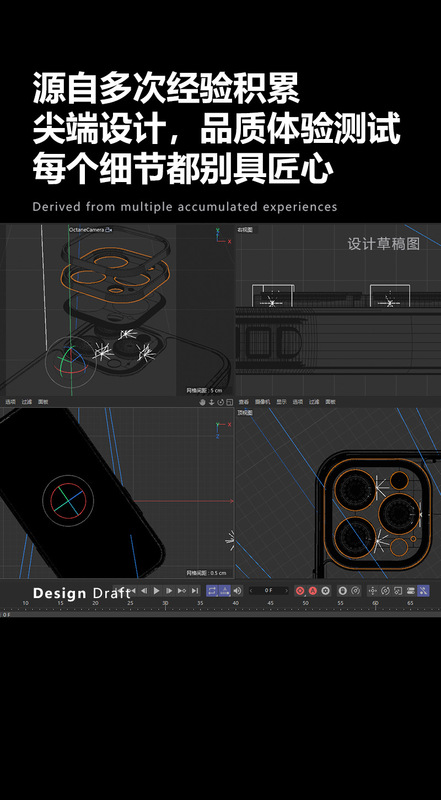The height and width of the screenshot is (800, 441).
Task: Click the viewport maximize square icon
Action: [230, 402]
